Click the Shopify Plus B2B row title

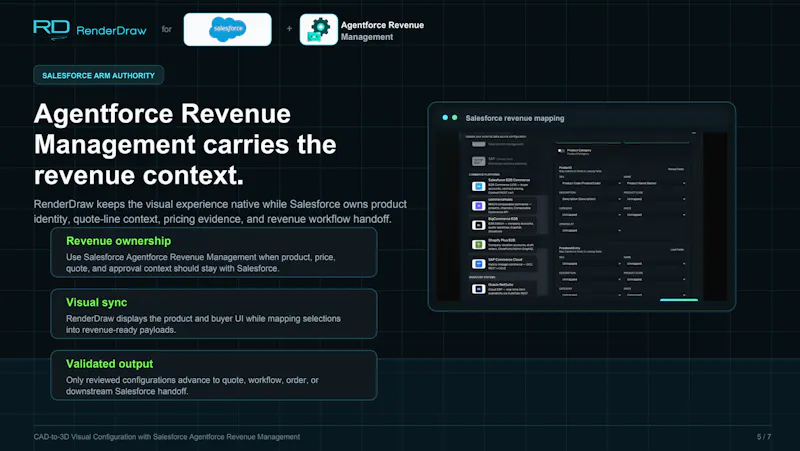(x=502, y=240)
